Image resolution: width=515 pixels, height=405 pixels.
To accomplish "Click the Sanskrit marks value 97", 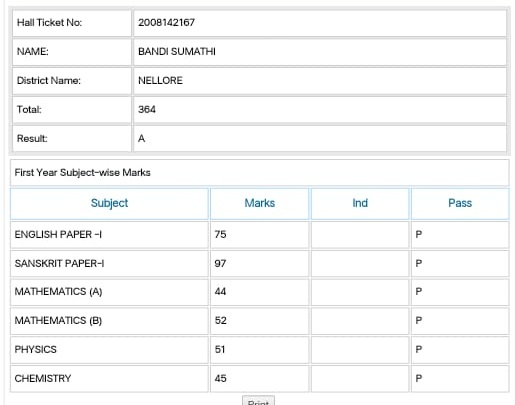I will click(220, 264).
